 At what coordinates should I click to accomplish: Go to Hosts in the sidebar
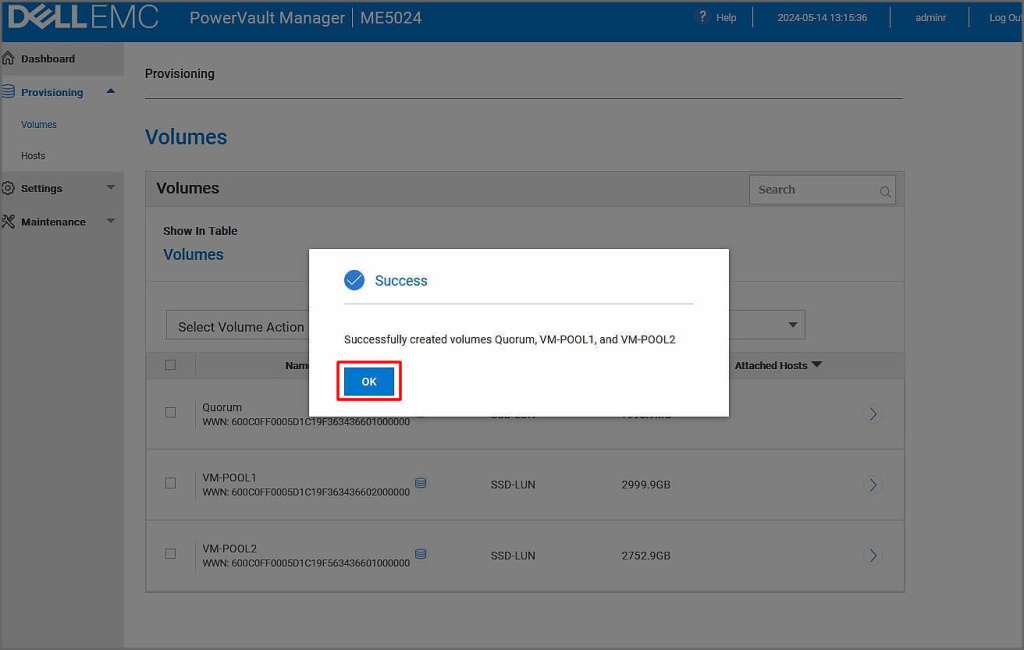pyautogui.click(x=33, y=156)
